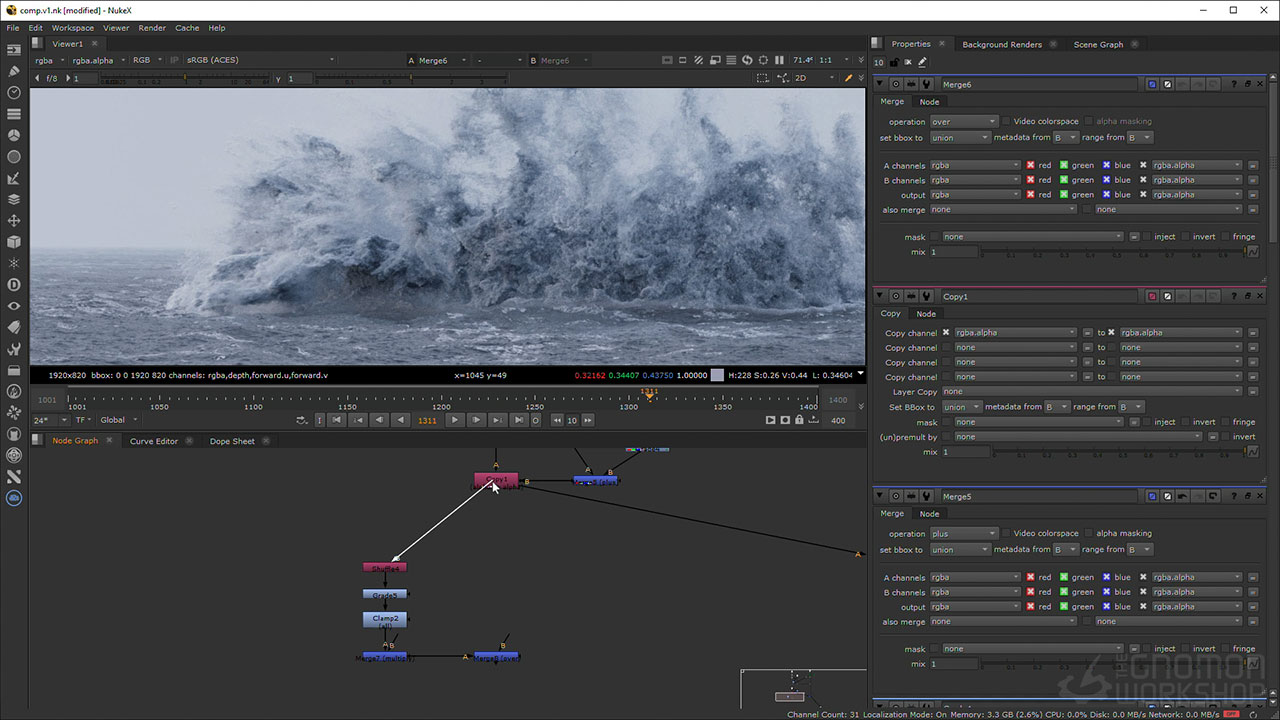Open the Workspace menu

[72, 28]
